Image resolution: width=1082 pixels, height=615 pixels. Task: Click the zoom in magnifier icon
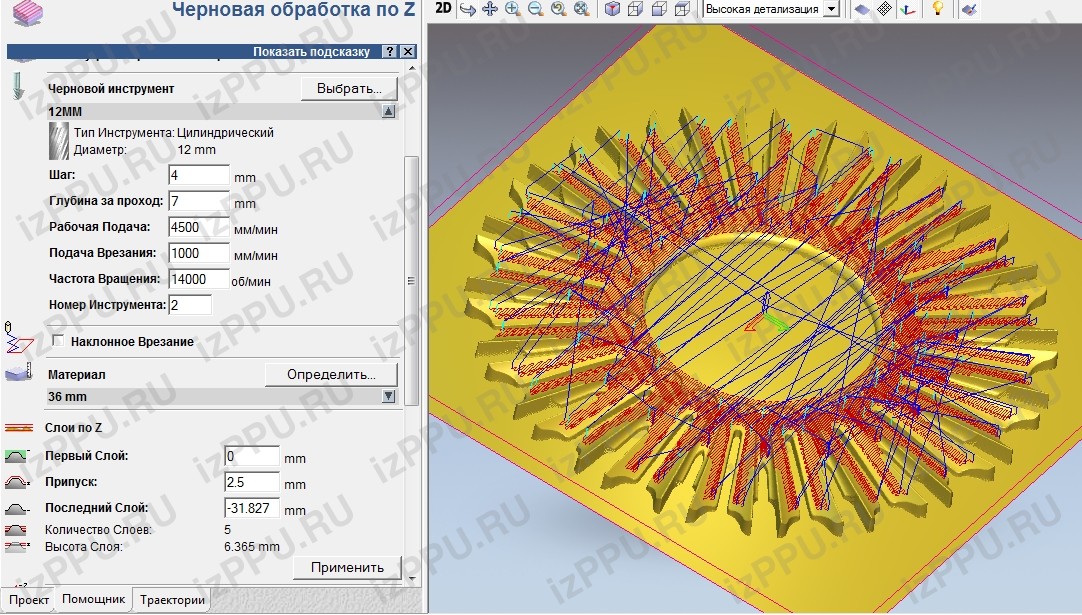[x=512, y=9]
